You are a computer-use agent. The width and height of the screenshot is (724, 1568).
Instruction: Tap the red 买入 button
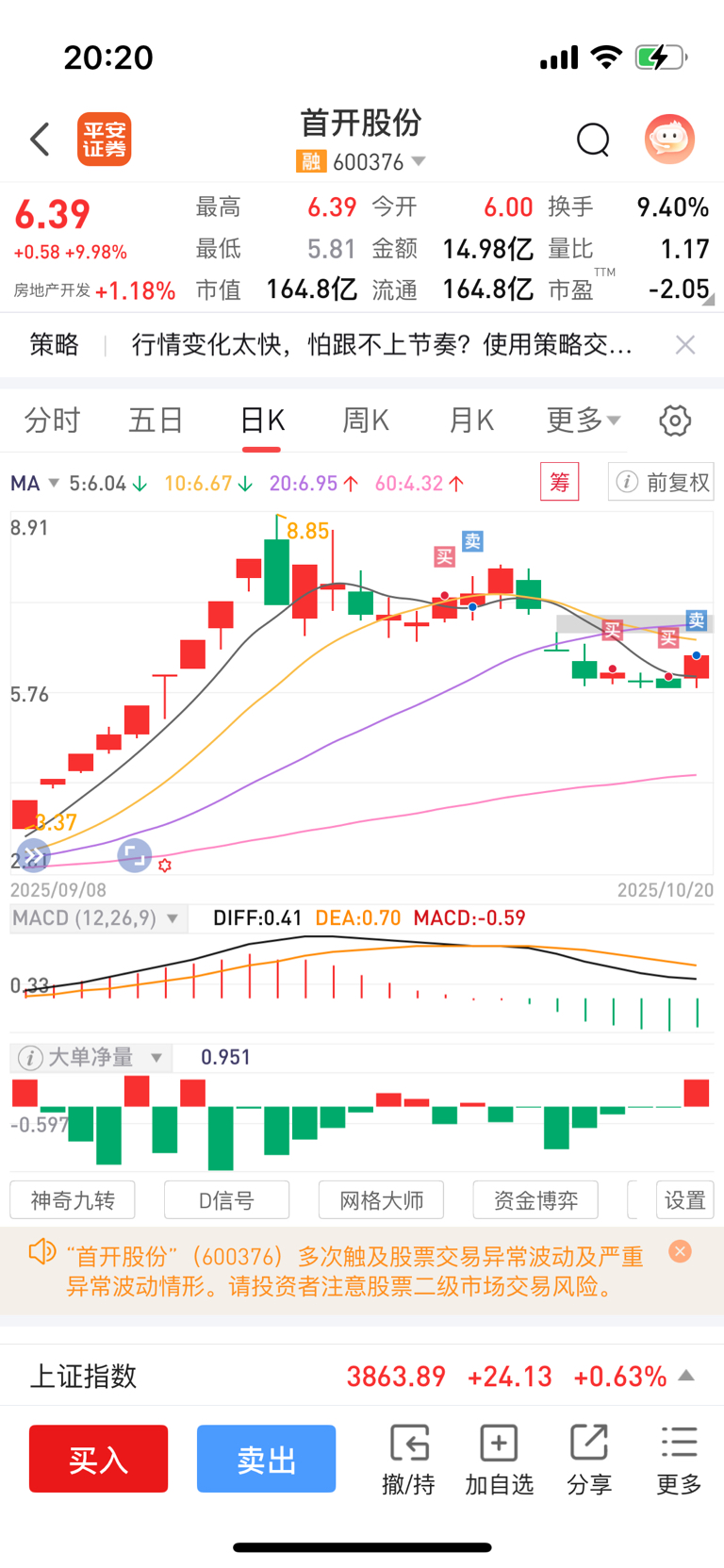point(98,1459)
